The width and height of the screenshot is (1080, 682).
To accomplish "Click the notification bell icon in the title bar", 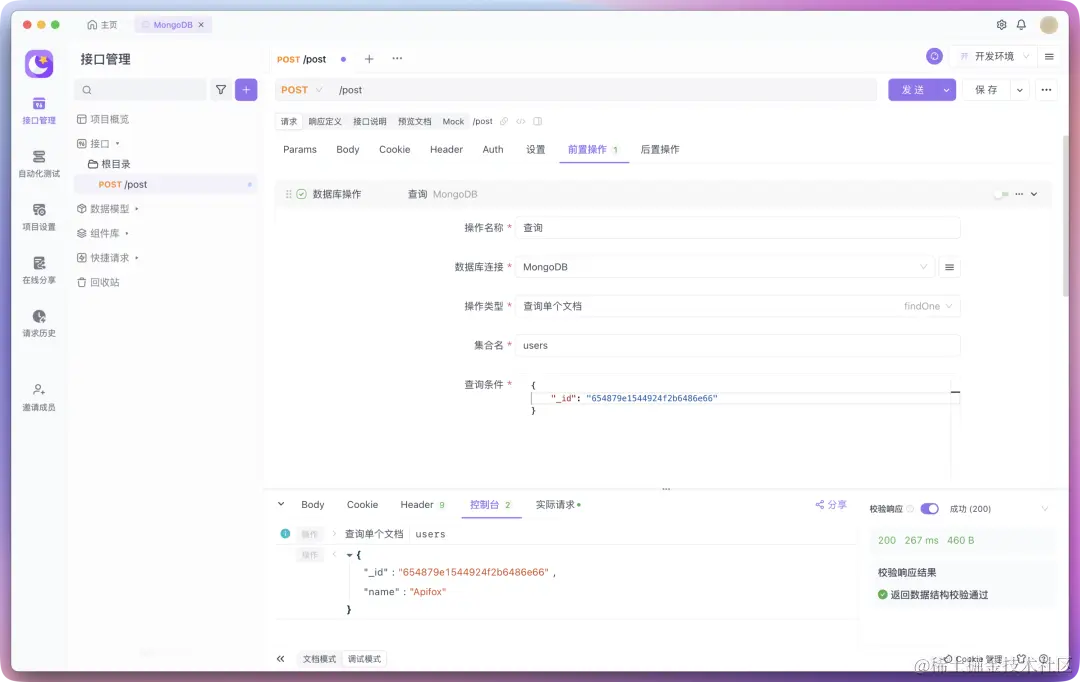I will (x=1021, y=25).
